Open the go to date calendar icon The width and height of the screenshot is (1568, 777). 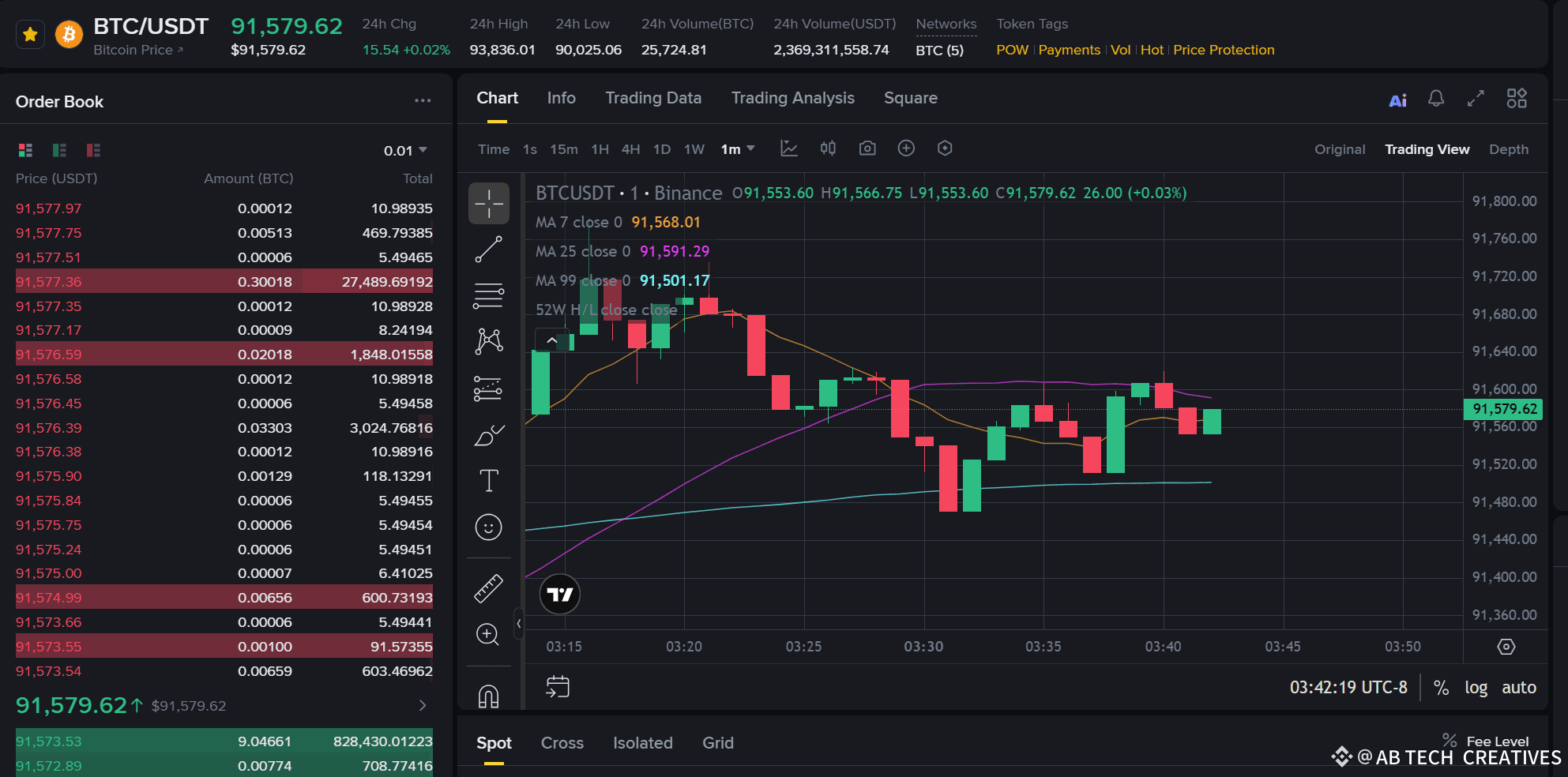[x=558, y=686]
